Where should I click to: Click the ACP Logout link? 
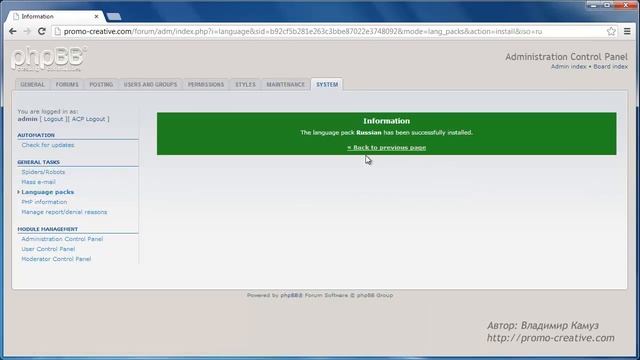pyautogui.click(x=89, y=119)
